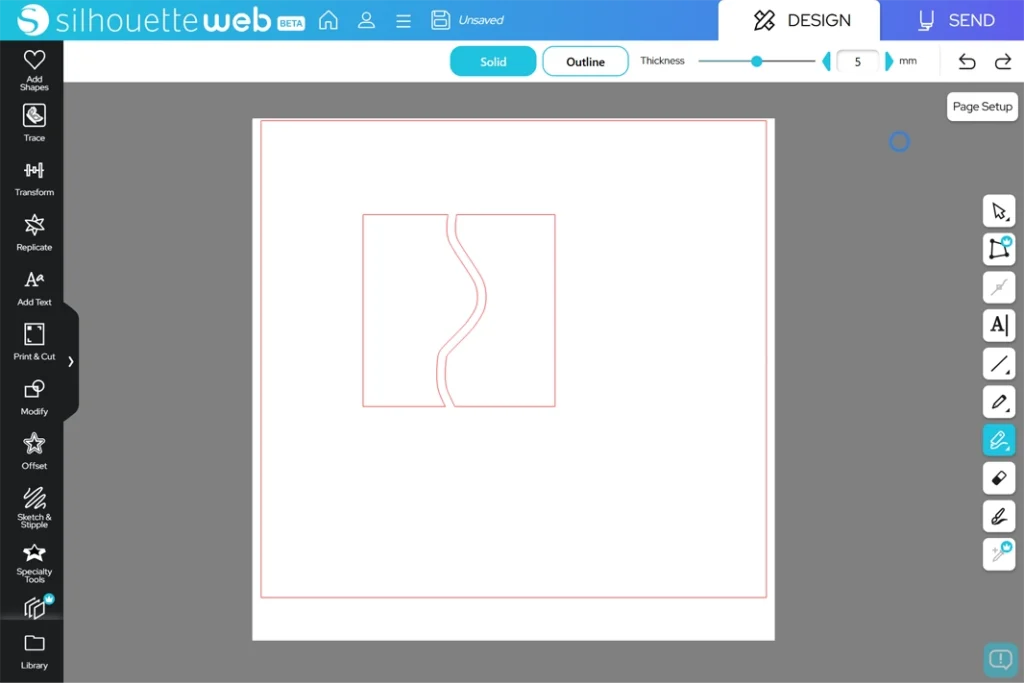Select the Text tool in right toolbar

[998, 325]
